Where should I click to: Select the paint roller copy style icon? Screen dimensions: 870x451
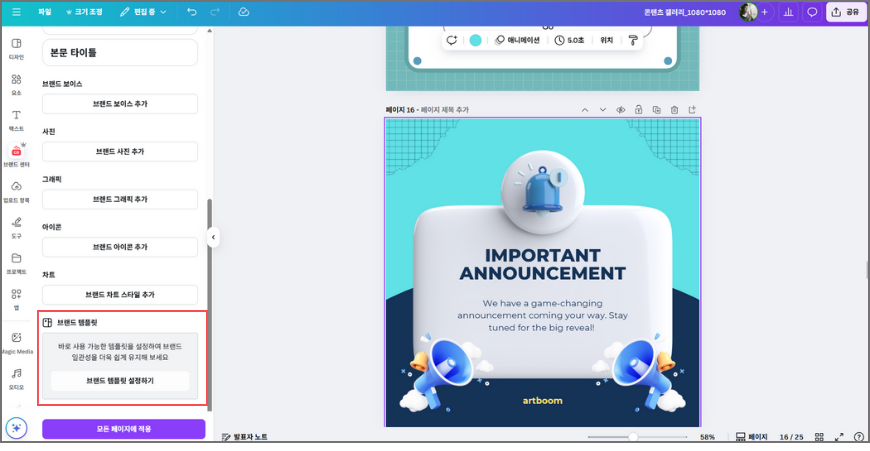[633, 40]
